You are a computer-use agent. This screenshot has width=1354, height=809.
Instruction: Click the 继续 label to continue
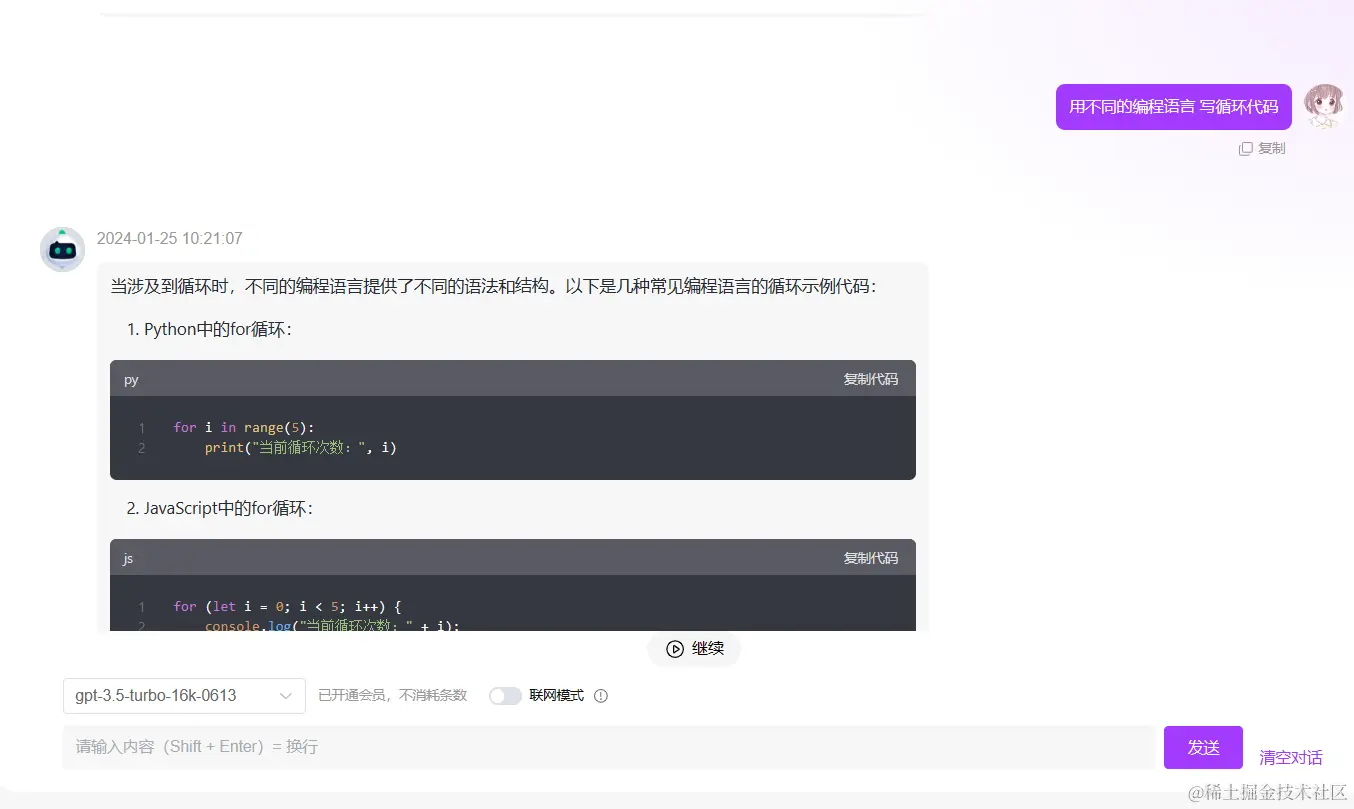click(x=708, y=649)
